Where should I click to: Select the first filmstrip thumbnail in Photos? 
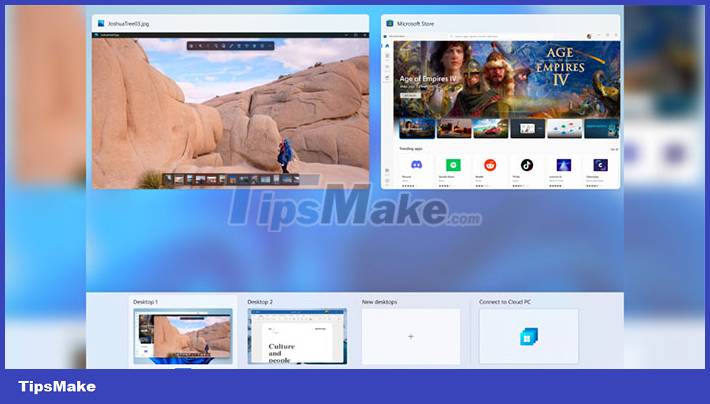[x=168, y=180]
